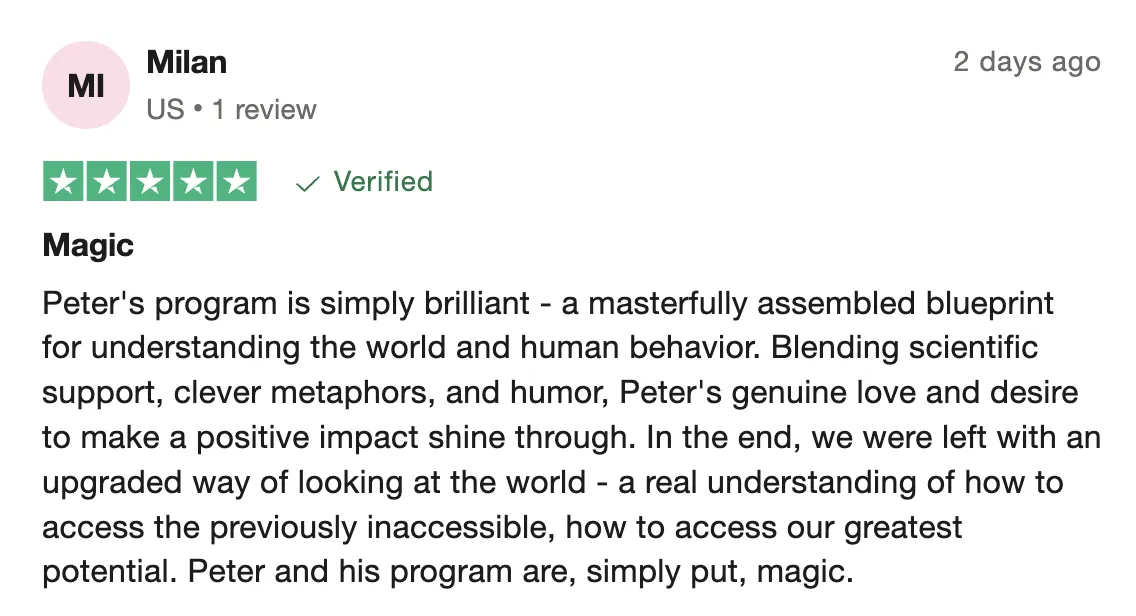
Task: Click the pink MI avatar circle
Action: [x=85, y=85]
